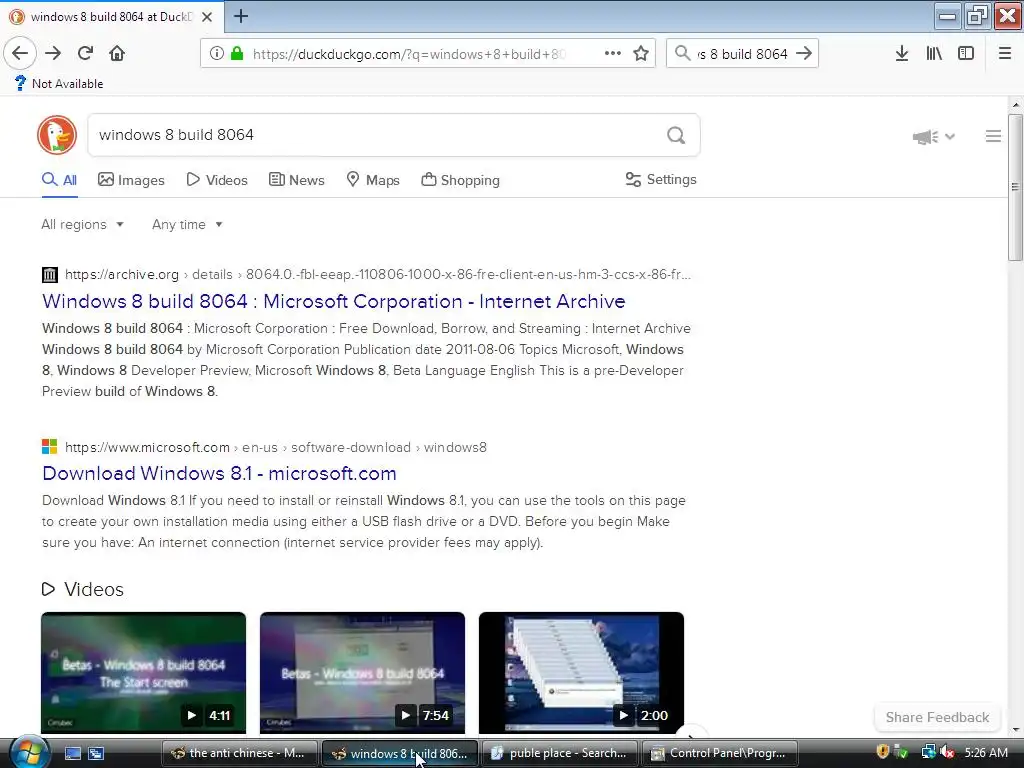Bookmark this page with the star
This screenshot has width=1024, height=768.
click(x=641, y=54)
